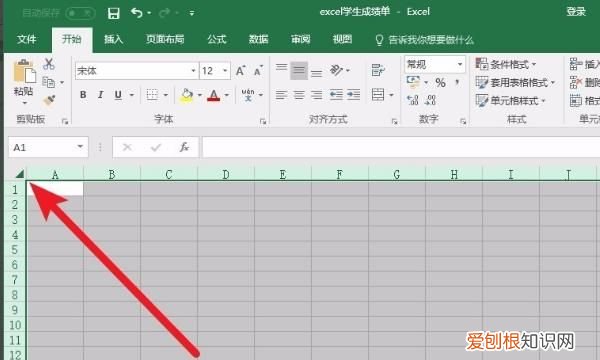Viewport: 600px width, 360px height.
Task: Switch to the 公式 ribbon tab
Action: point(217,39)
